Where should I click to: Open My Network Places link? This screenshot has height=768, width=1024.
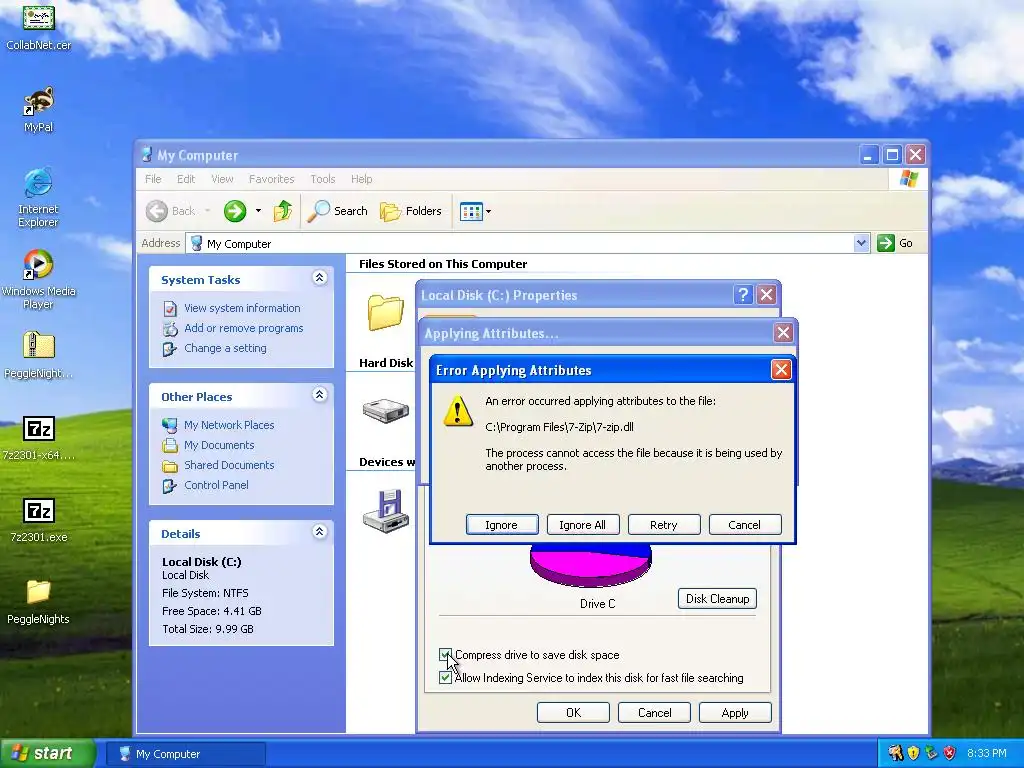click(x=229, y=425)
